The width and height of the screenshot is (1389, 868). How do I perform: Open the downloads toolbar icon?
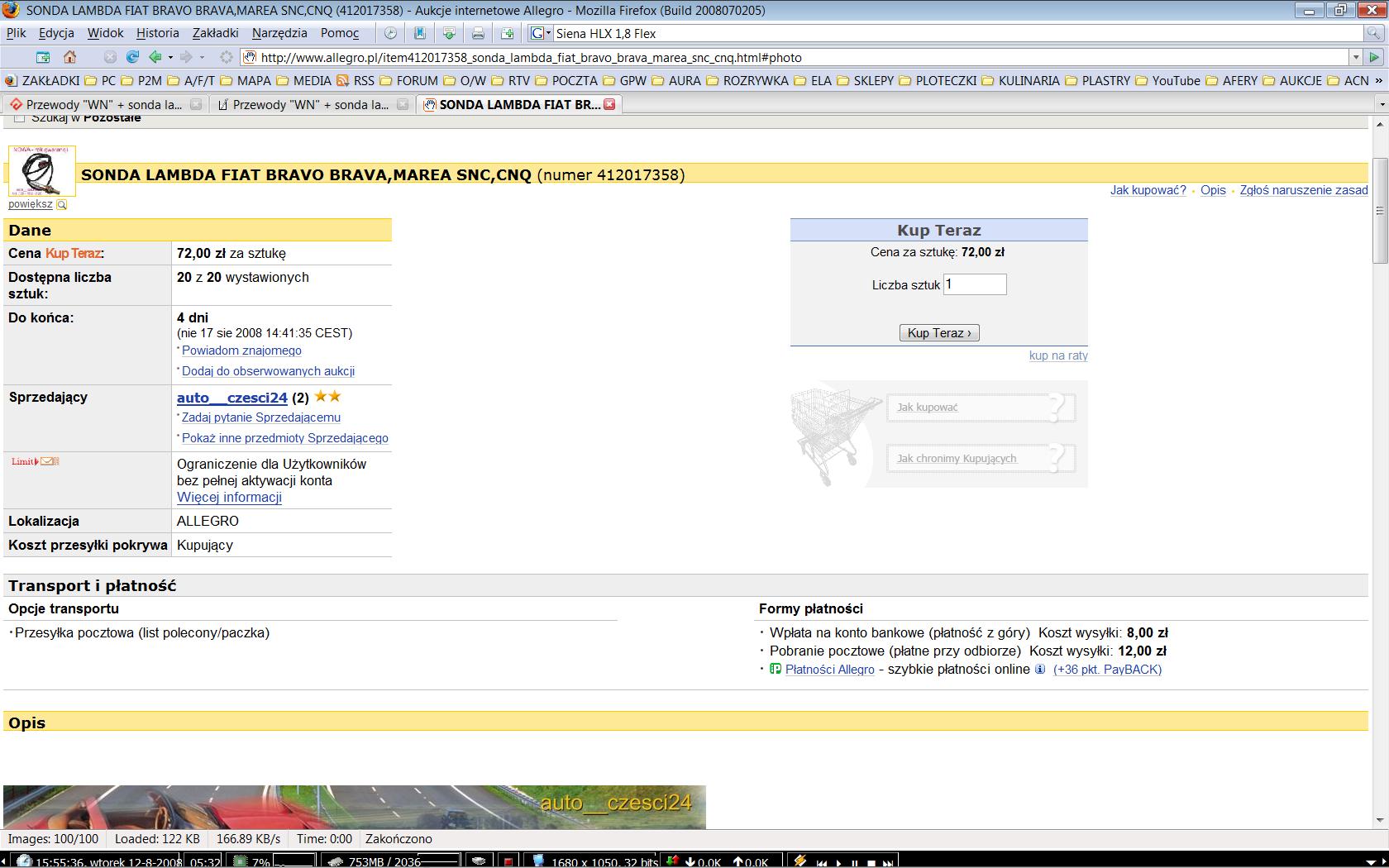pos(449,33)
